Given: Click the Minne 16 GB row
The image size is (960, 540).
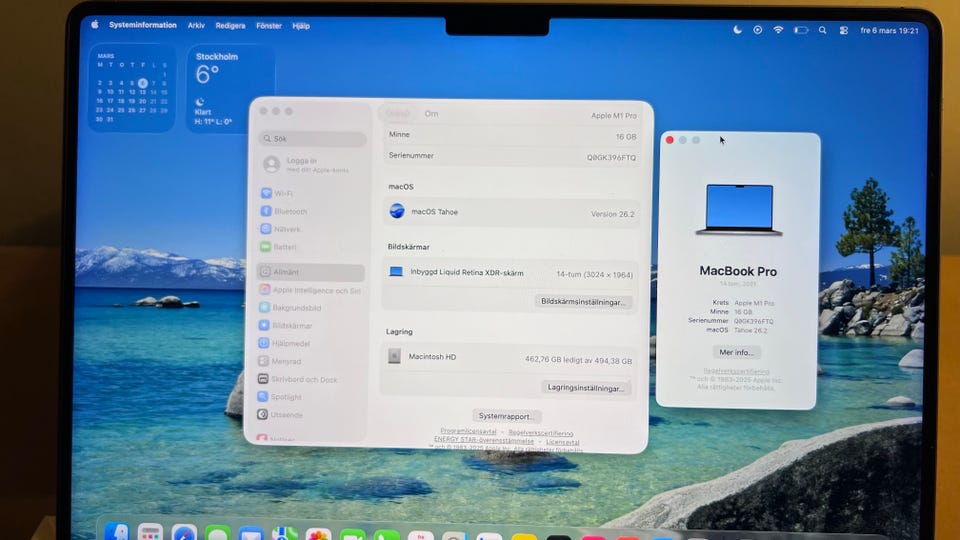Looking at the screenshot, I should click(512, 136).
